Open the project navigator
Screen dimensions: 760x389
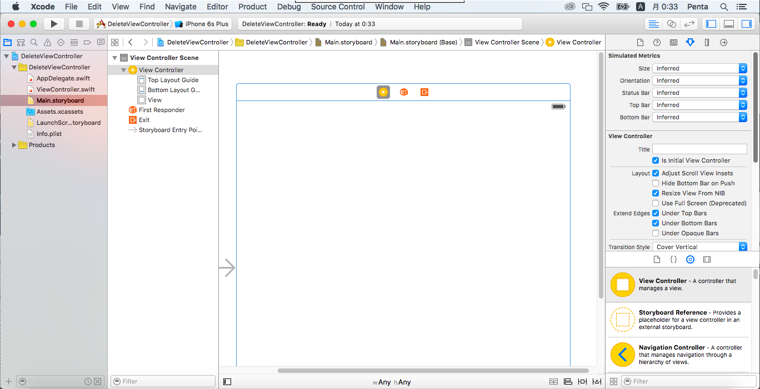[x=7, y=42]
